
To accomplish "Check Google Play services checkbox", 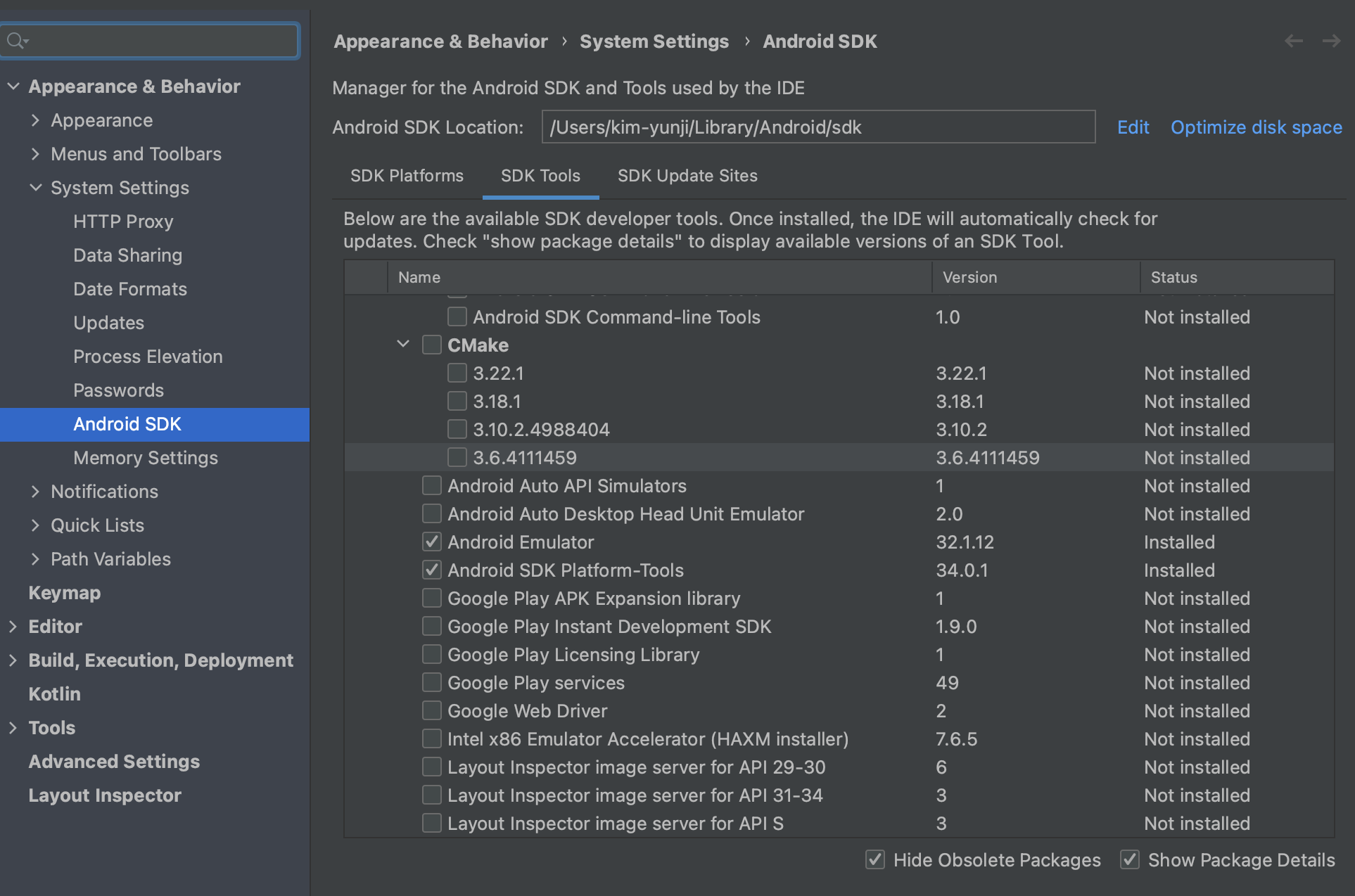I will 432,682.
